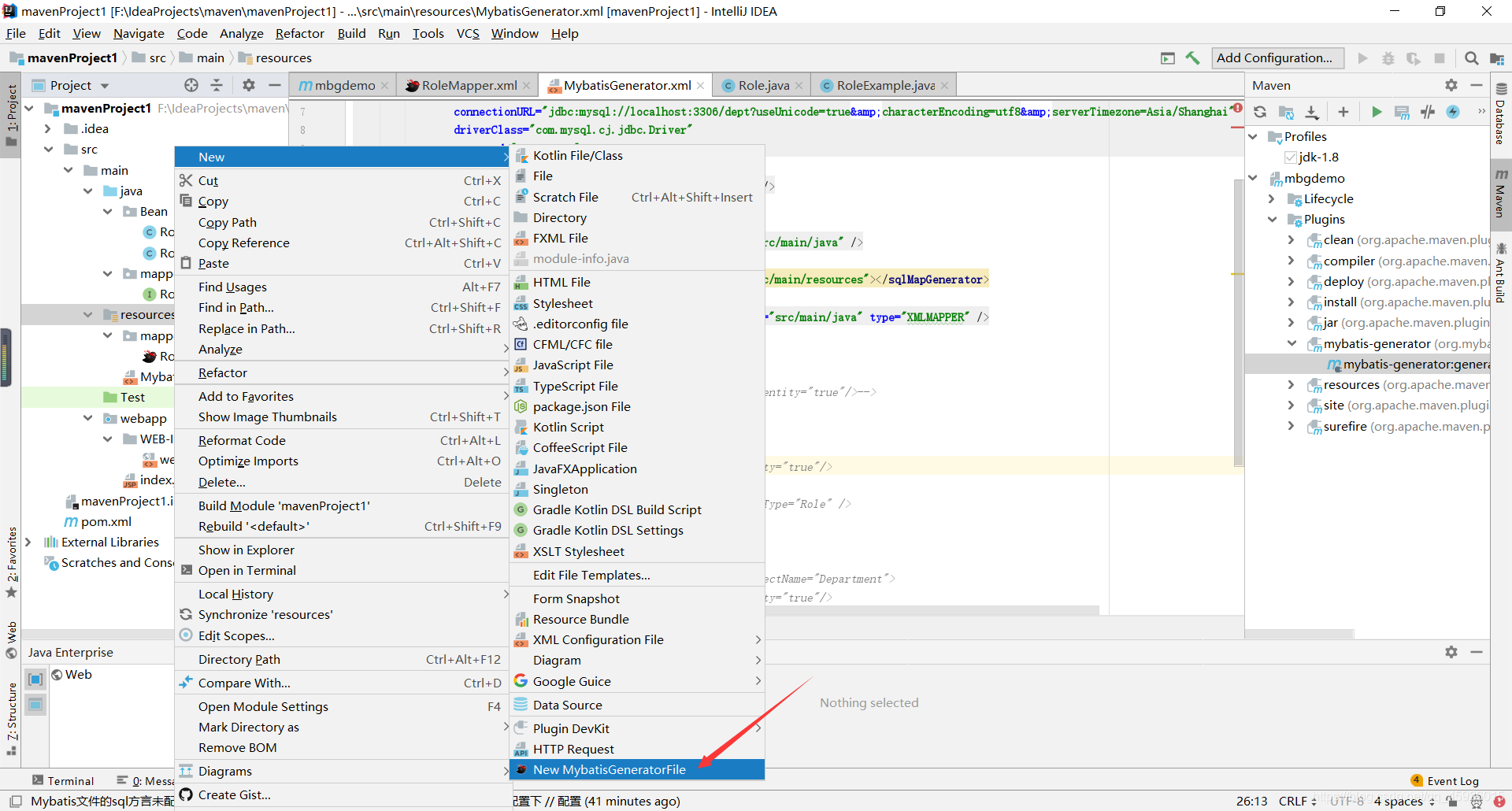This screenshot has height=811, width=1512.
Task: Click the Maven panel horizontal scrollbar
Action: [x=1300, y=633]
